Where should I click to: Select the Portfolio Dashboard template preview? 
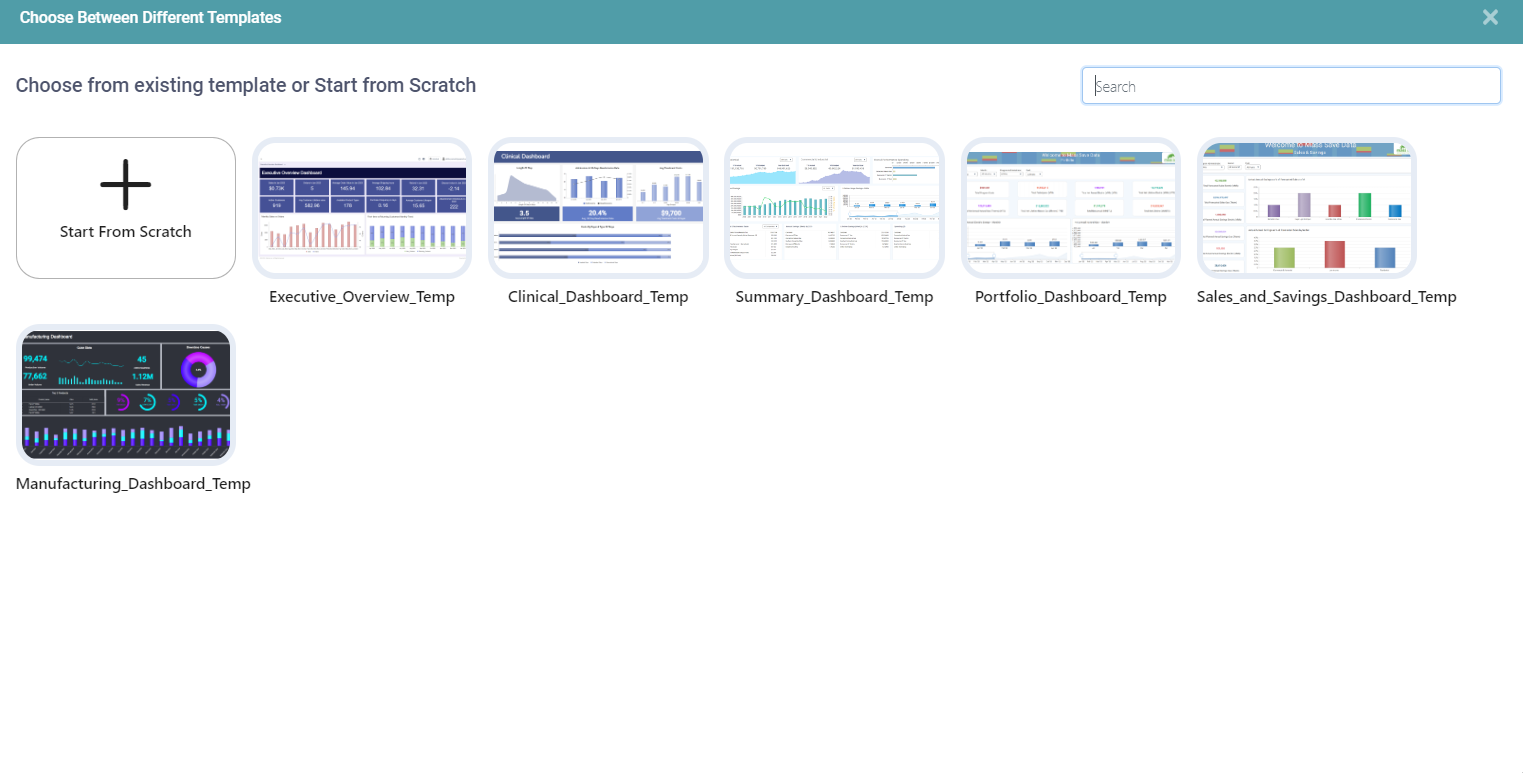pos(1070,208)
